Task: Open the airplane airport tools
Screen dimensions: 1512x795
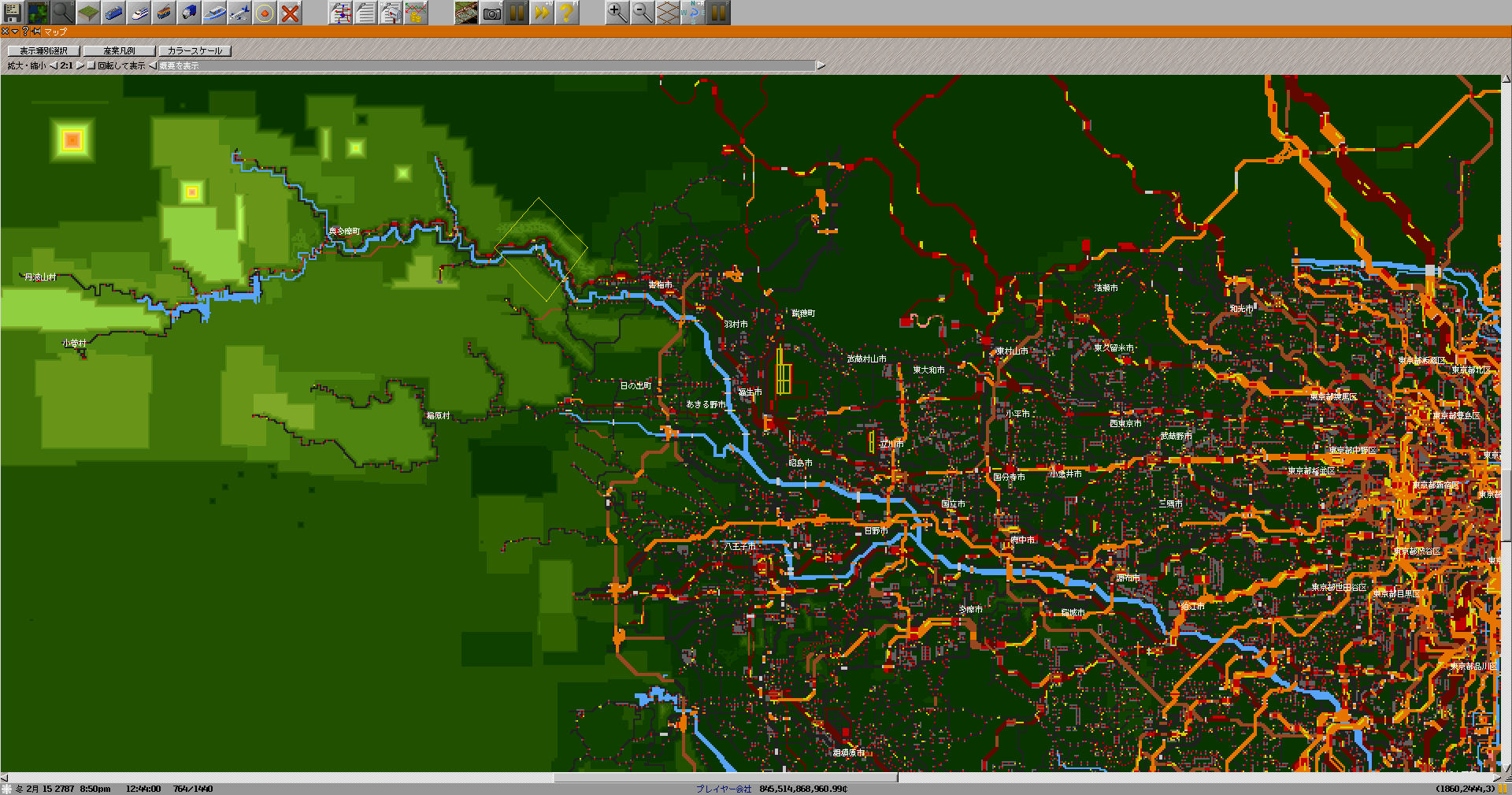Action: (239, 13)
